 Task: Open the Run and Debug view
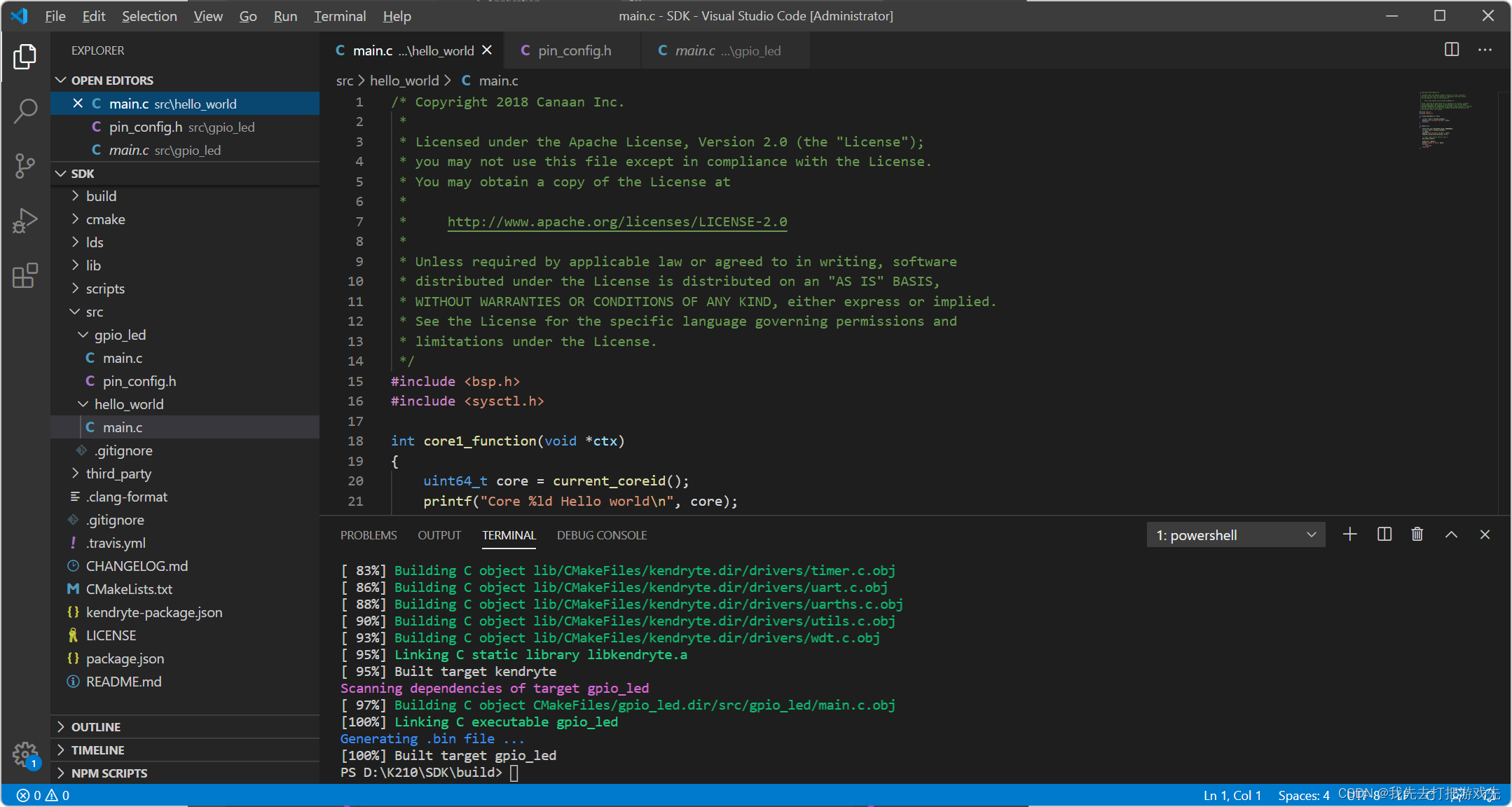coord(25,221)
